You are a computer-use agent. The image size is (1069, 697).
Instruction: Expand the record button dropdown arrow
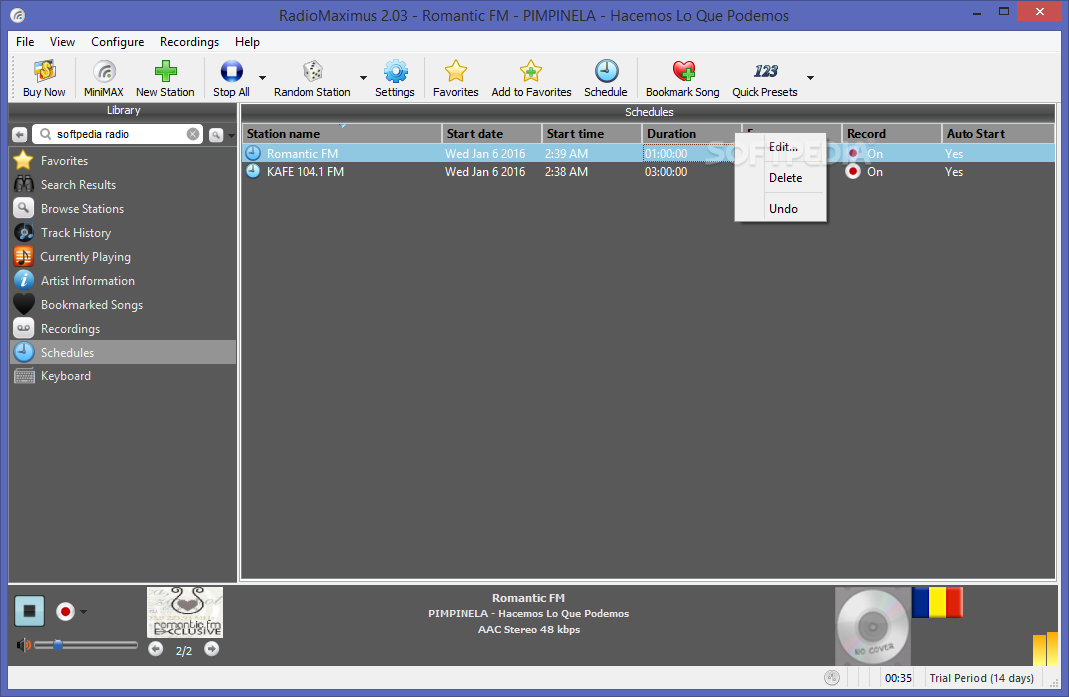tap(84, 612)
